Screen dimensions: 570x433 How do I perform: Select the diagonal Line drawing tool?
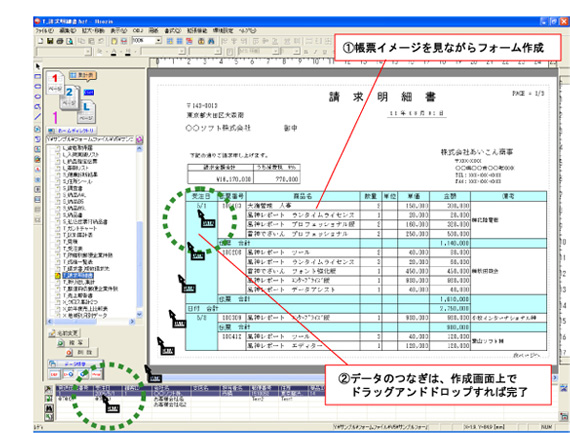37,117
